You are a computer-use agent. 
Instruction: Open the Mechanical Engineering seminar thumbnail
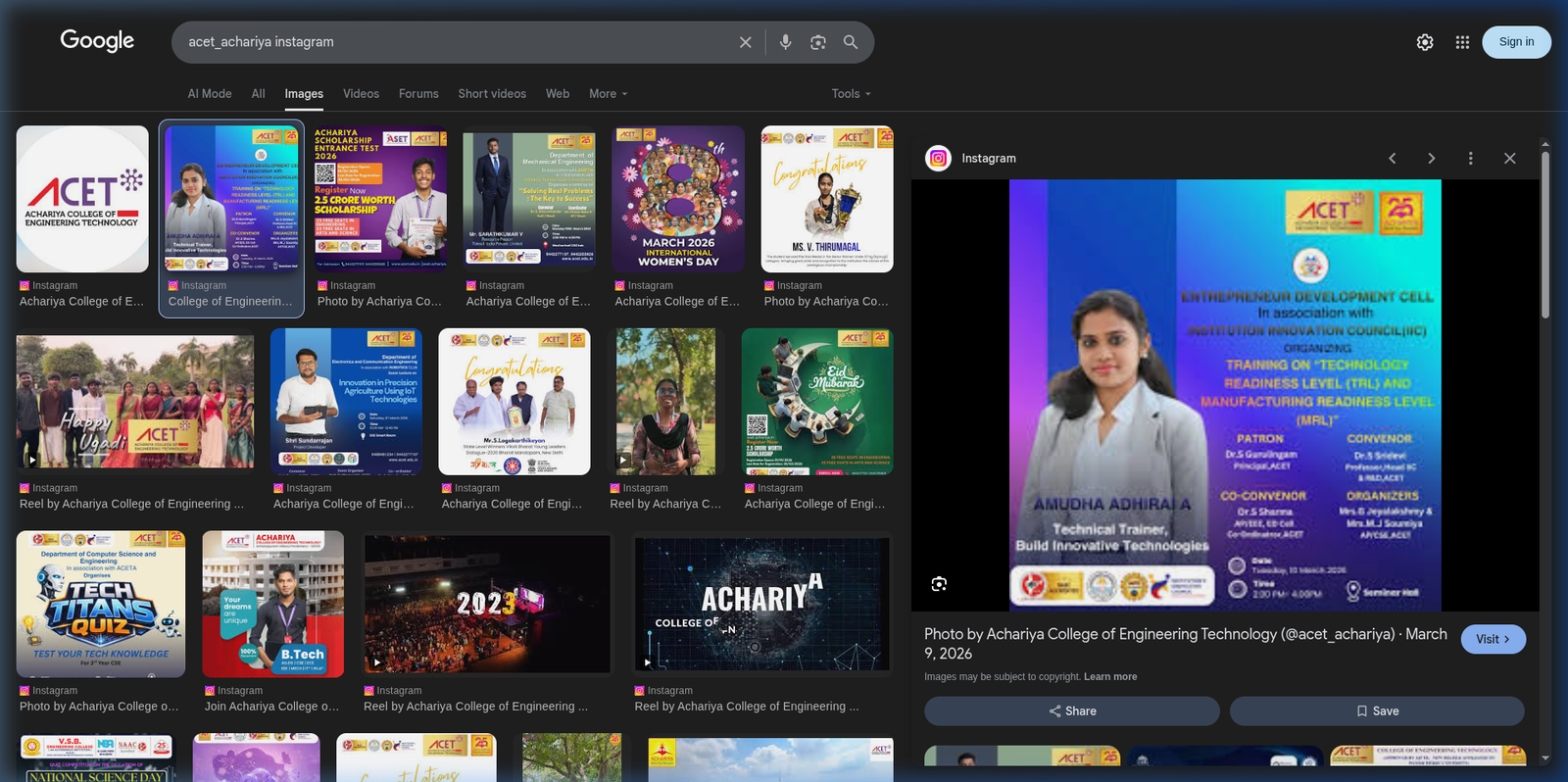pyautogui.click(x=529, y=199)
